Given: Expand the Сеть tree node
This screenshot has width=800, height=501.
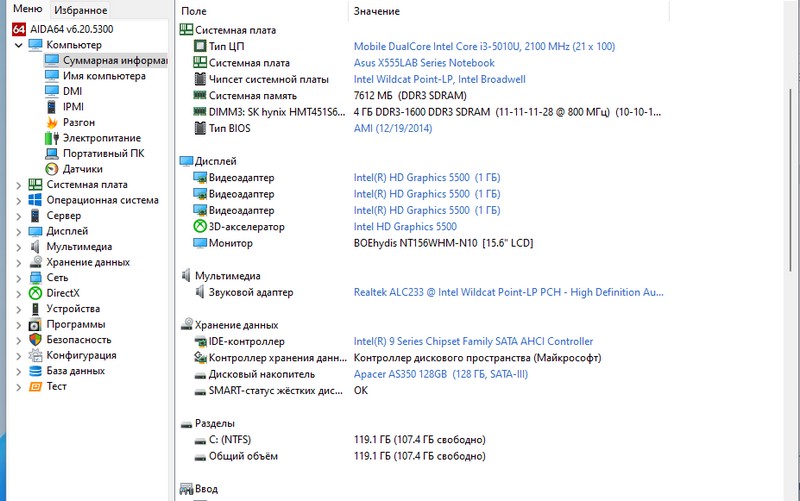Looking at the screenshot, I should (x=18, y=278).
